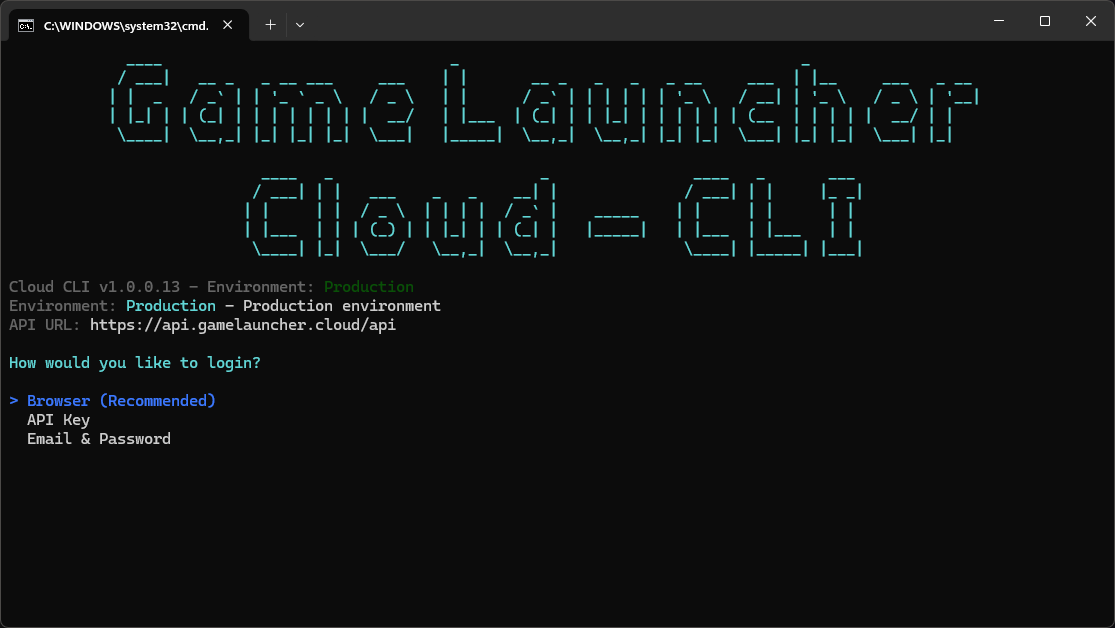Click the green Production environment label

pos(368,287)
